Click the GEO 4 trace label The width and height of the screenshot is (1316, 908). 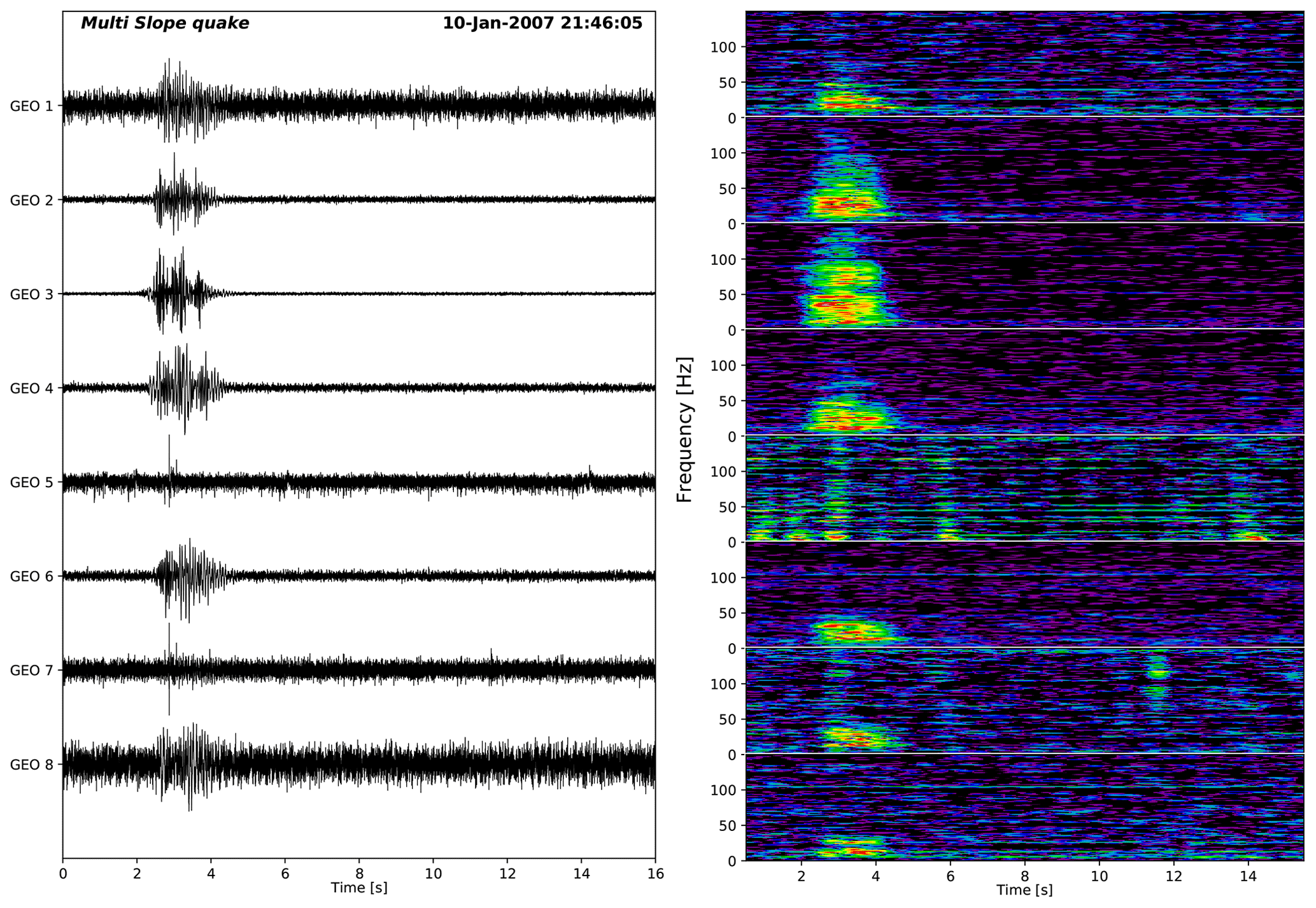pyautogui.click(x=31, y=388)
